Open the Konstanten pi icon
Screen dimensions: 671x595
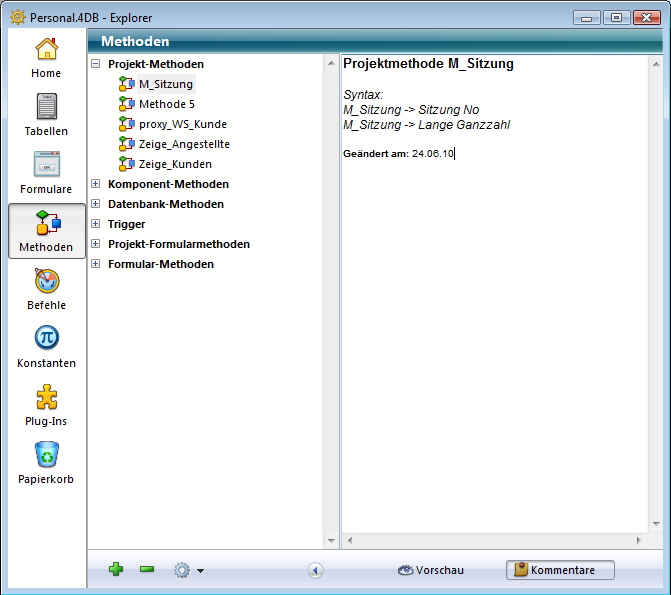(x=46, y=345)
